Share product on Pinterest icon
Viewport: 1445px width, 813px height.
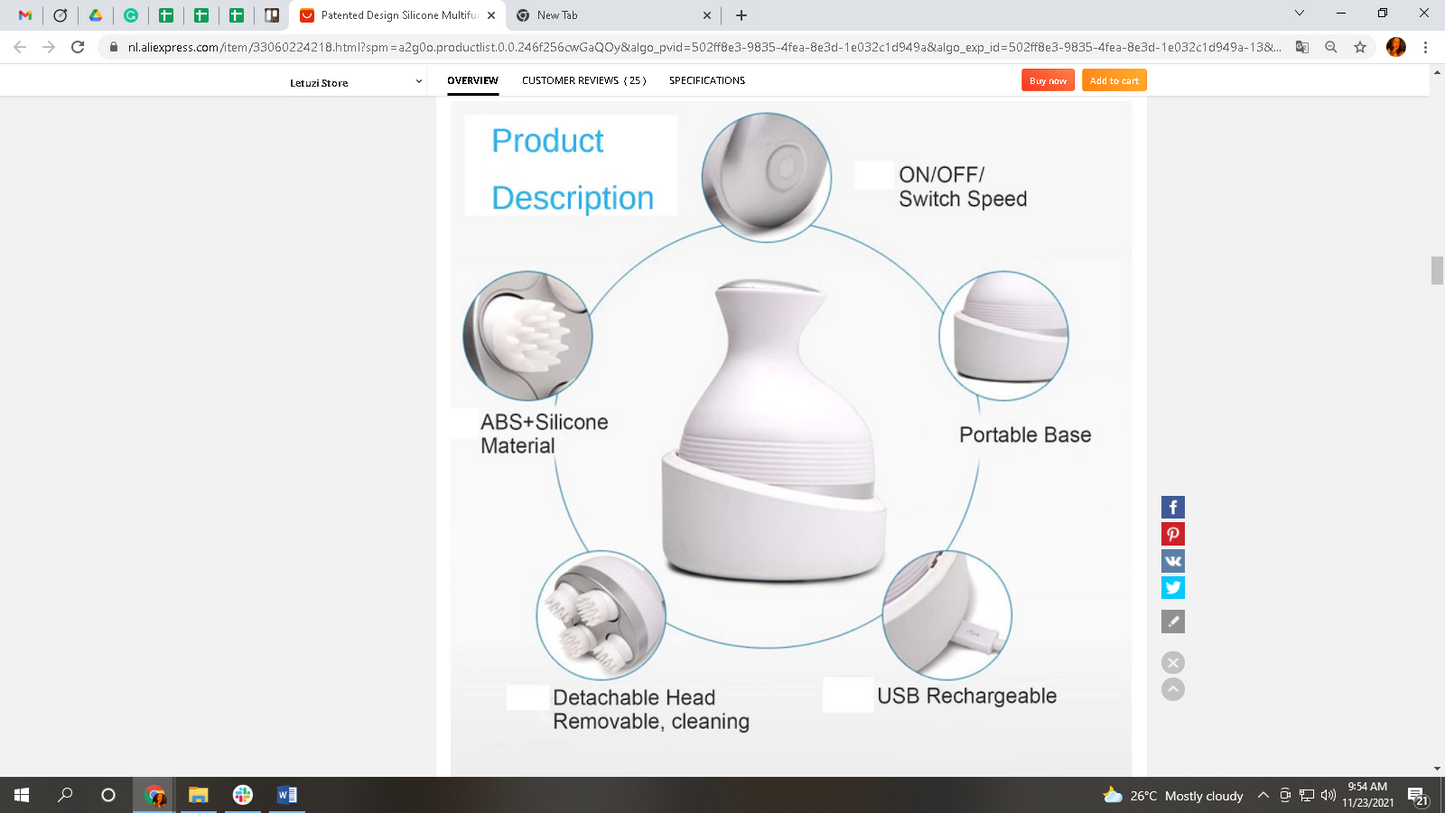pos(1173,534)
